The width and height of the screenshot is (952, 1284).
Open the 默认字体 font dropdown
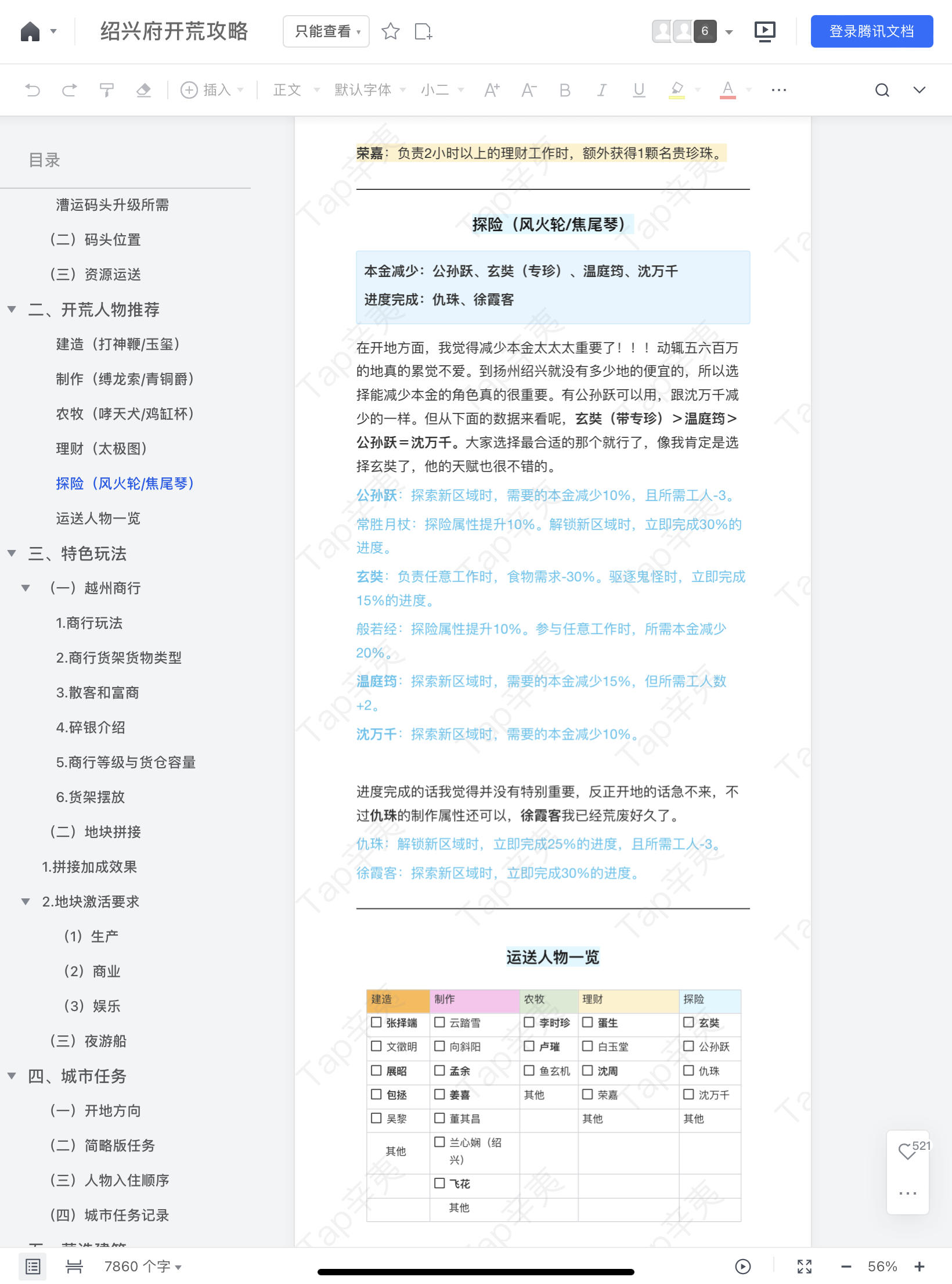click(x=370, y=90)
